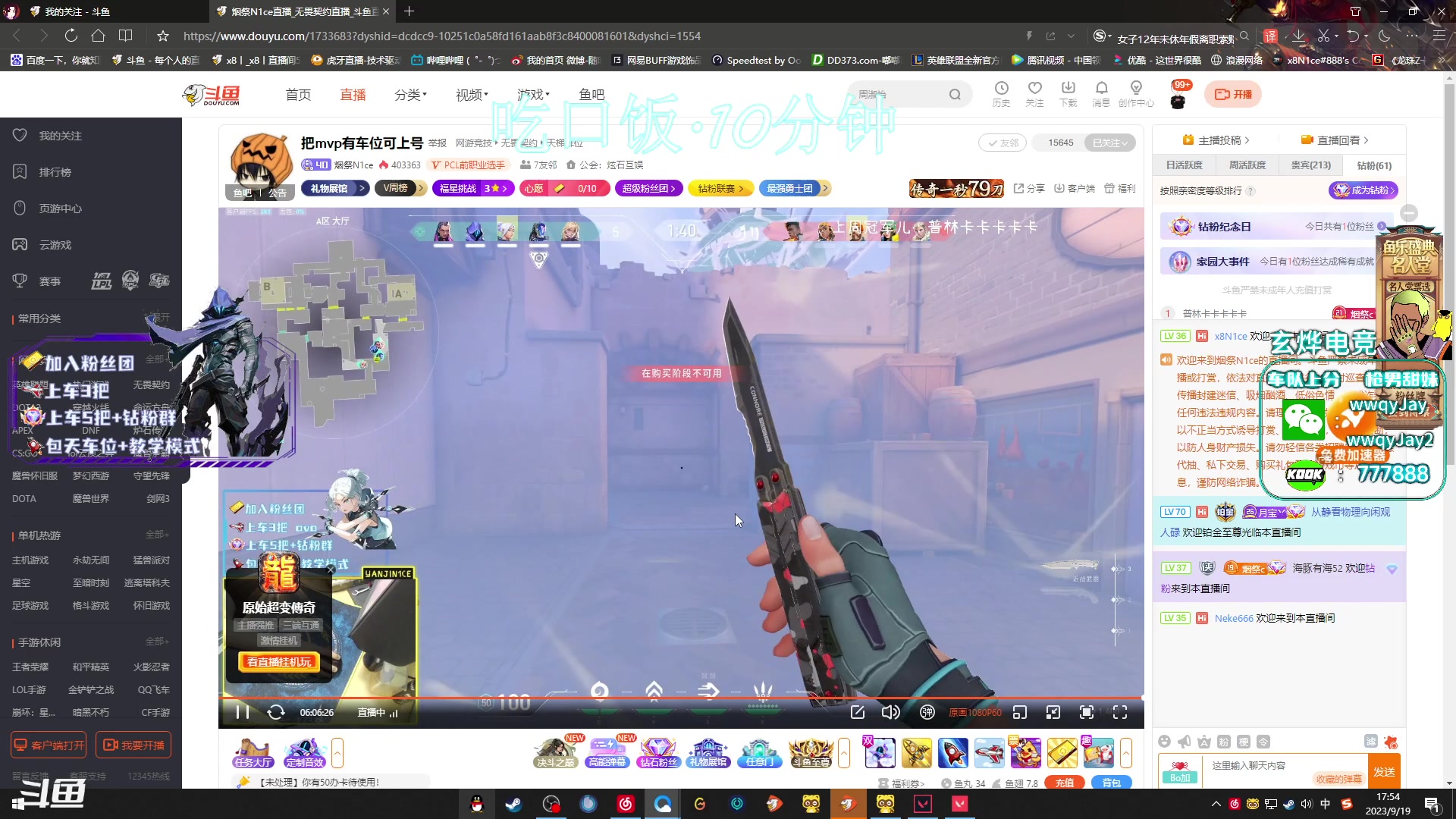Open the 鱼吧 navigation tab
The width and height of the screenshot is (1456, 819).
[591, 95]
